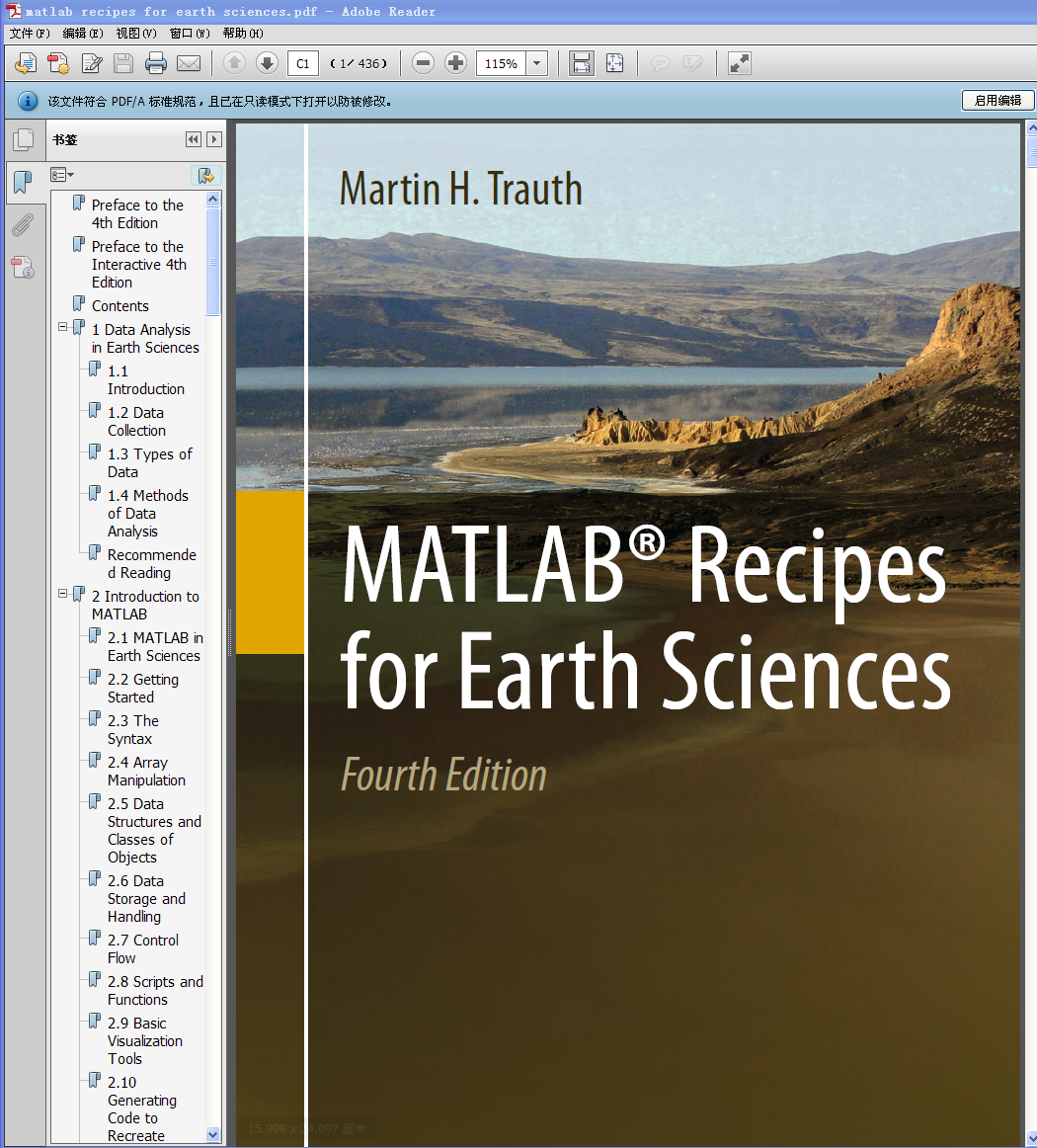Click the email envelope toolbar icon
Viewport: 1037px width, 1148px height.
tap(188, 64)
